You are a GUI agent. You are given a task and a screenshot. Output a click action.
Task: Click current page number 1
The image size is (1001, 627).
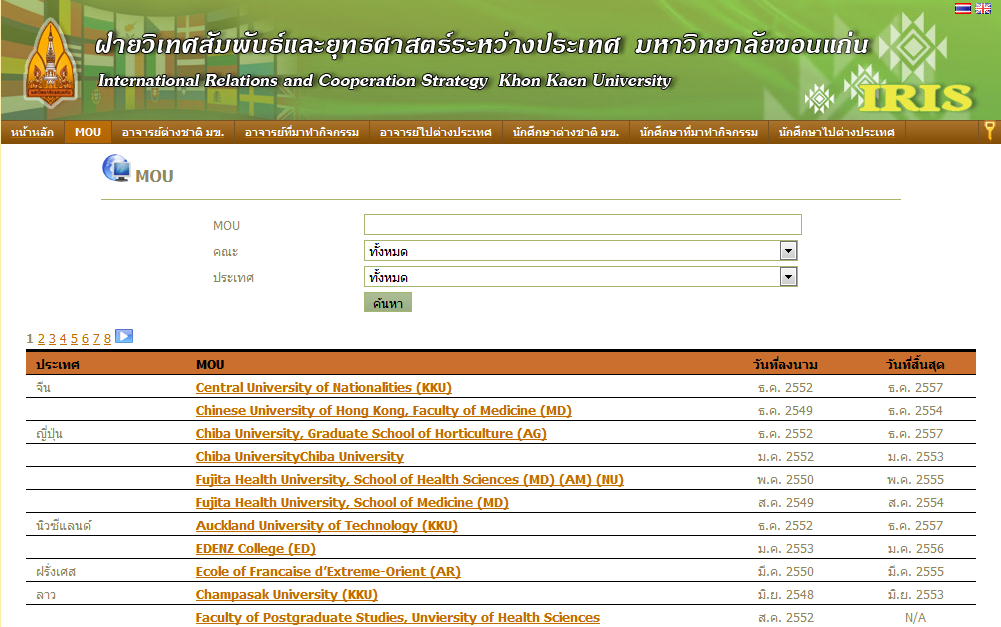coord(29,339)
